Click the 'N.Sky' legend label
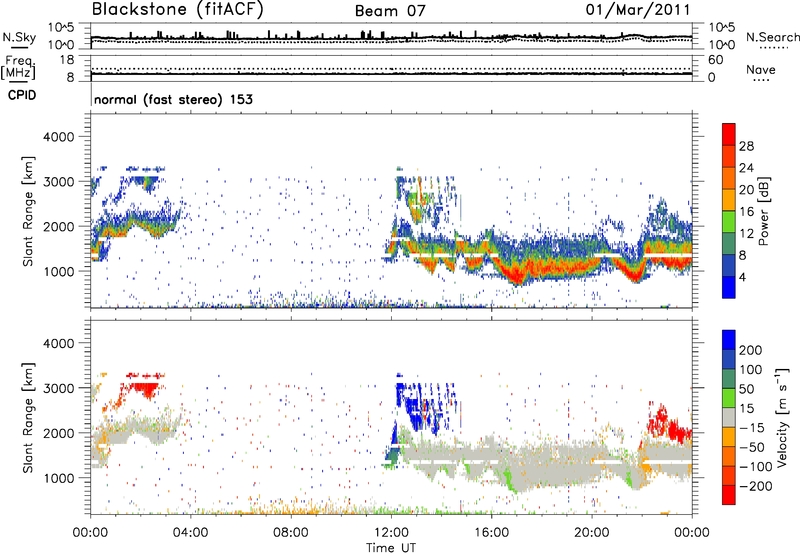Screen dimensions: 800x554 point(19,37)
